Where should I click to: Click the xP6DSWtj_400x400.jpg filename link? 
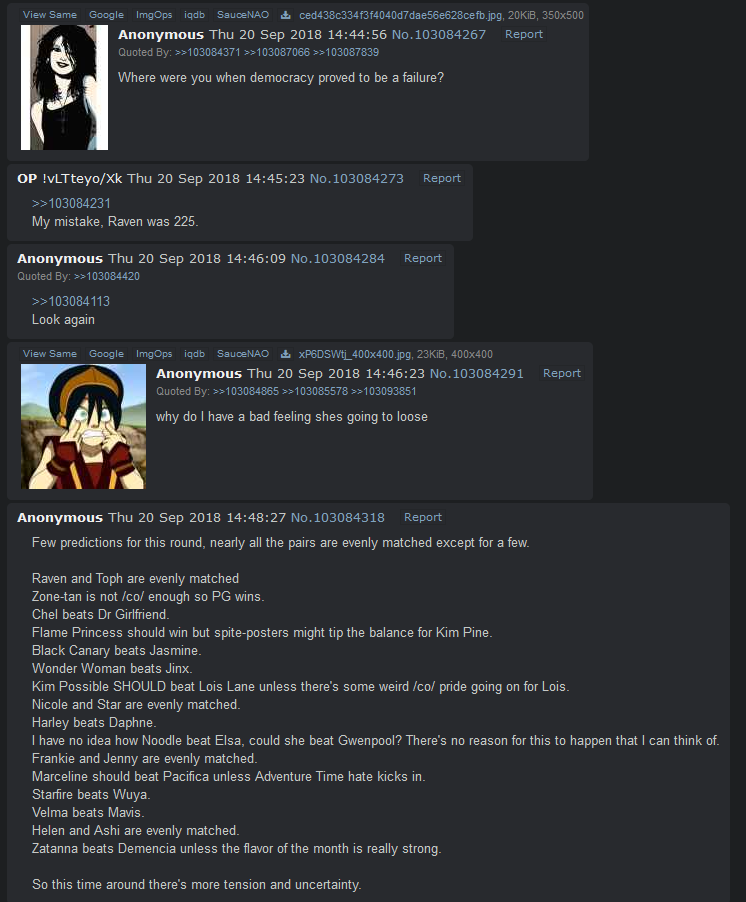pyautogui.click(x=354, y=354)
